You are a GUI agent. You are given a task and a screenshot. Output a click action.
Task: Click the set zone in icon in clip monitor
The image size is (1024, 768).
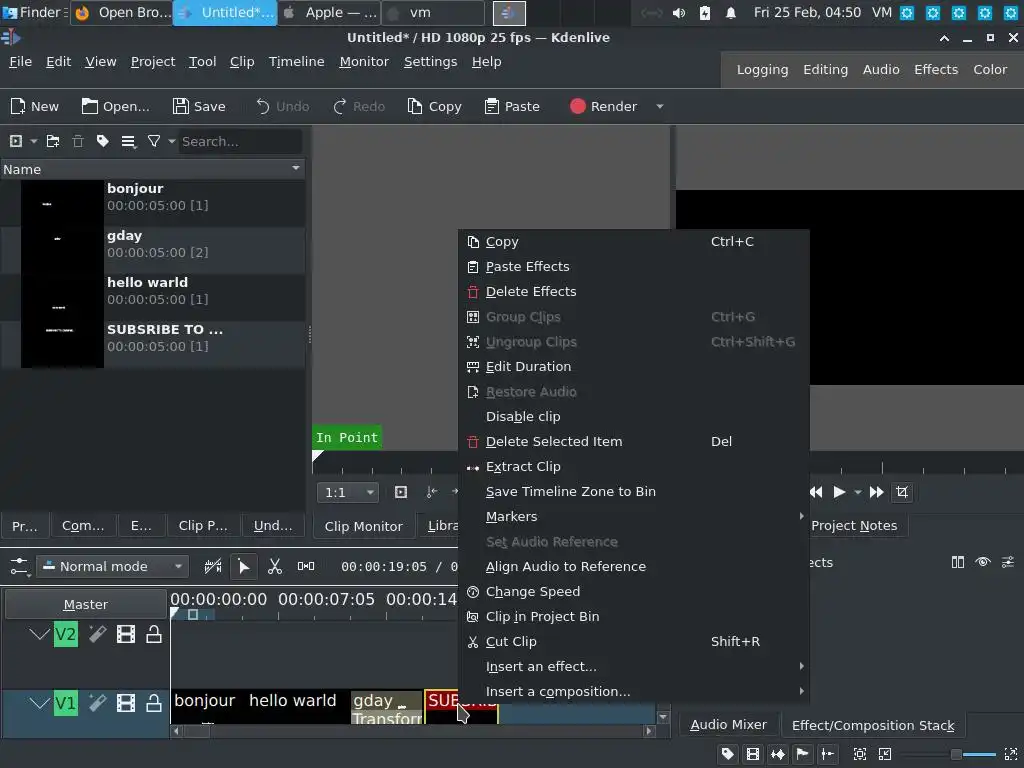[432, 492]
